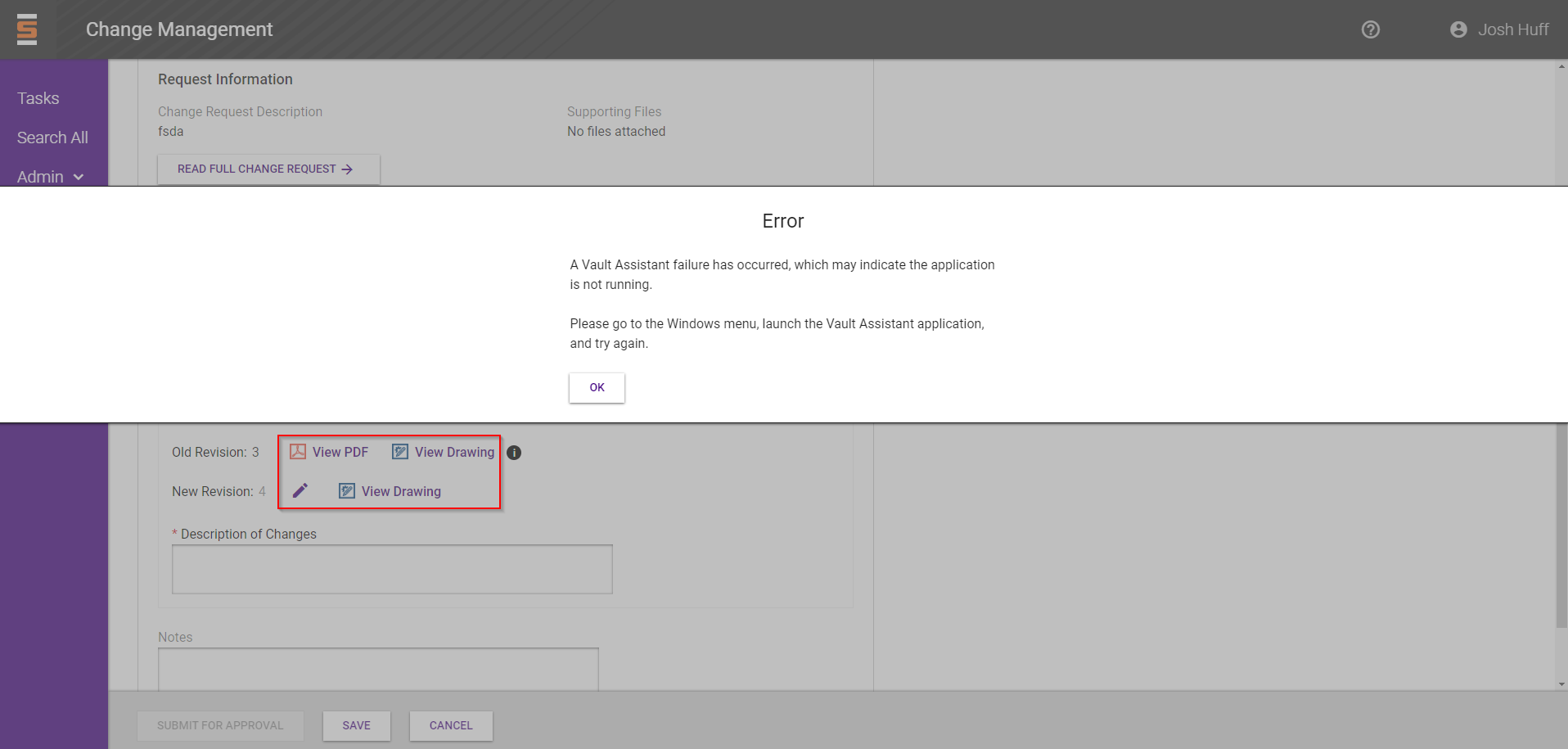Open Tasks in the sidebar

(x=38, y=98)
